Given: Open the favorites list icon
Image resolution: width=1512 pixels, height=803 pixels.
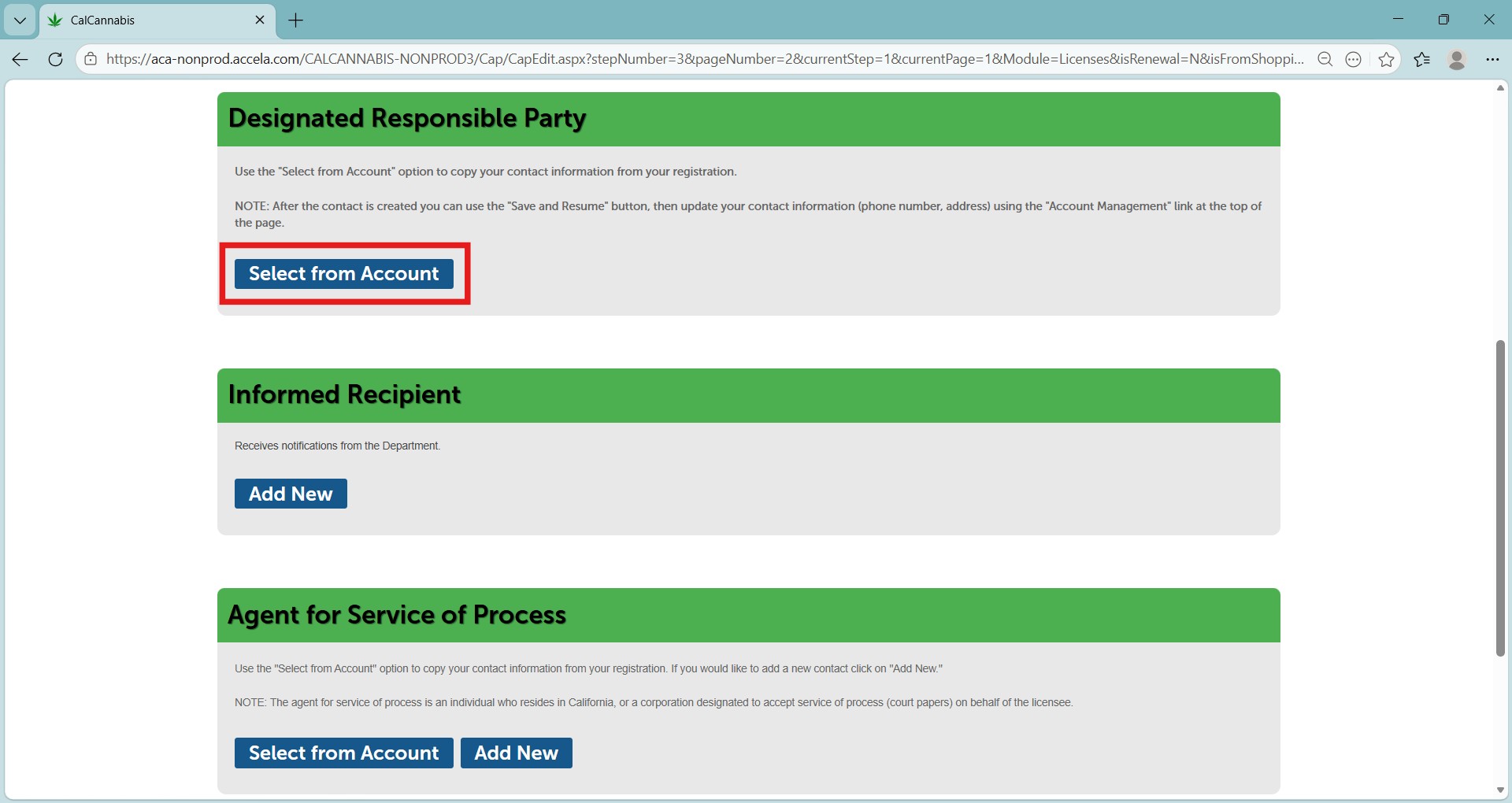Looking at the screenshot, I should (x=1422, y=59).
